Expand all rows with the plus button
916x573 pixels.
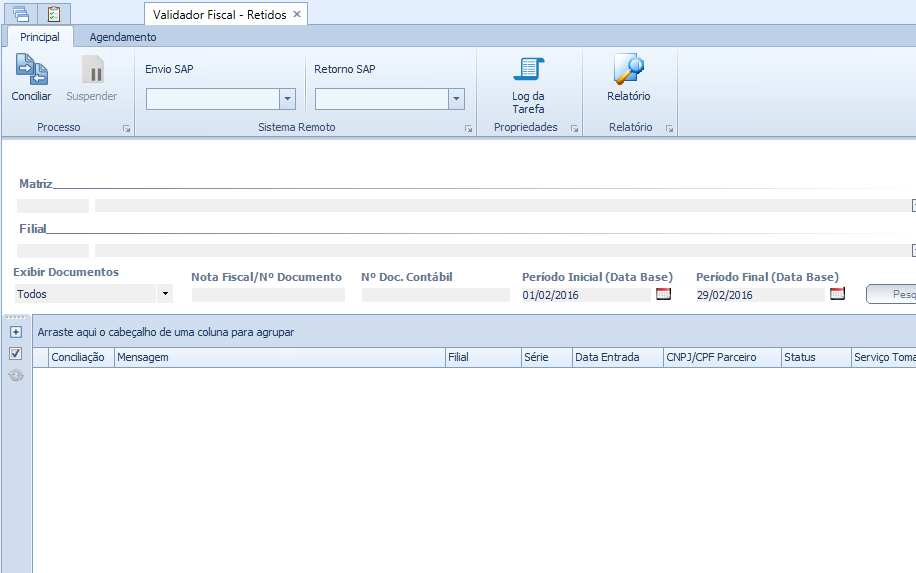pyautogui.click(x=15, y=331)
